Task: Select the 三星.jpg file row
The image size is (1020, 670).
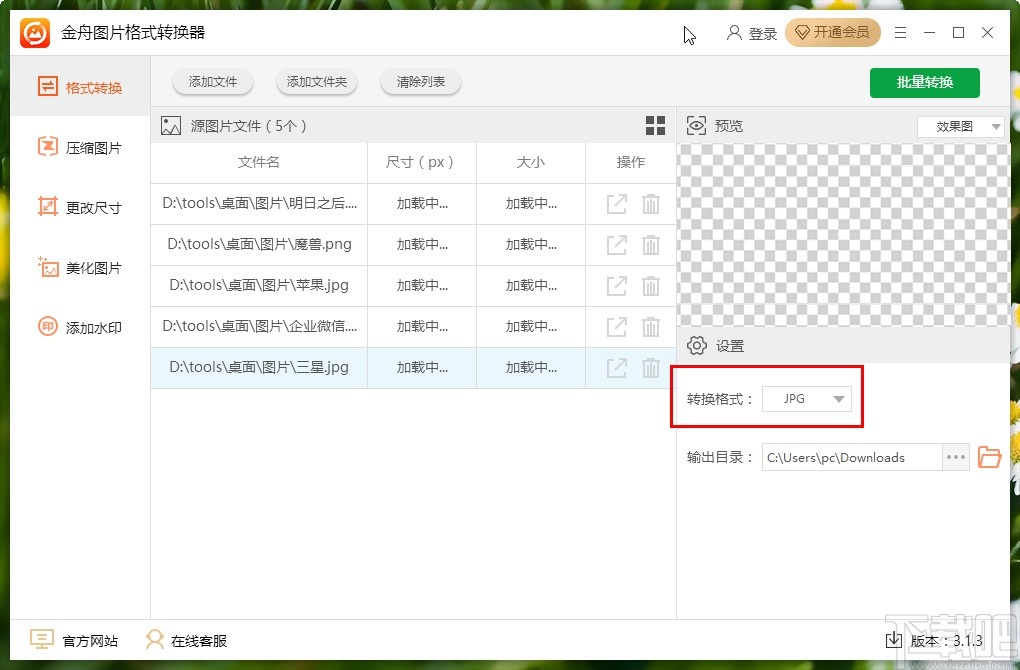Action: click(258, 367)
